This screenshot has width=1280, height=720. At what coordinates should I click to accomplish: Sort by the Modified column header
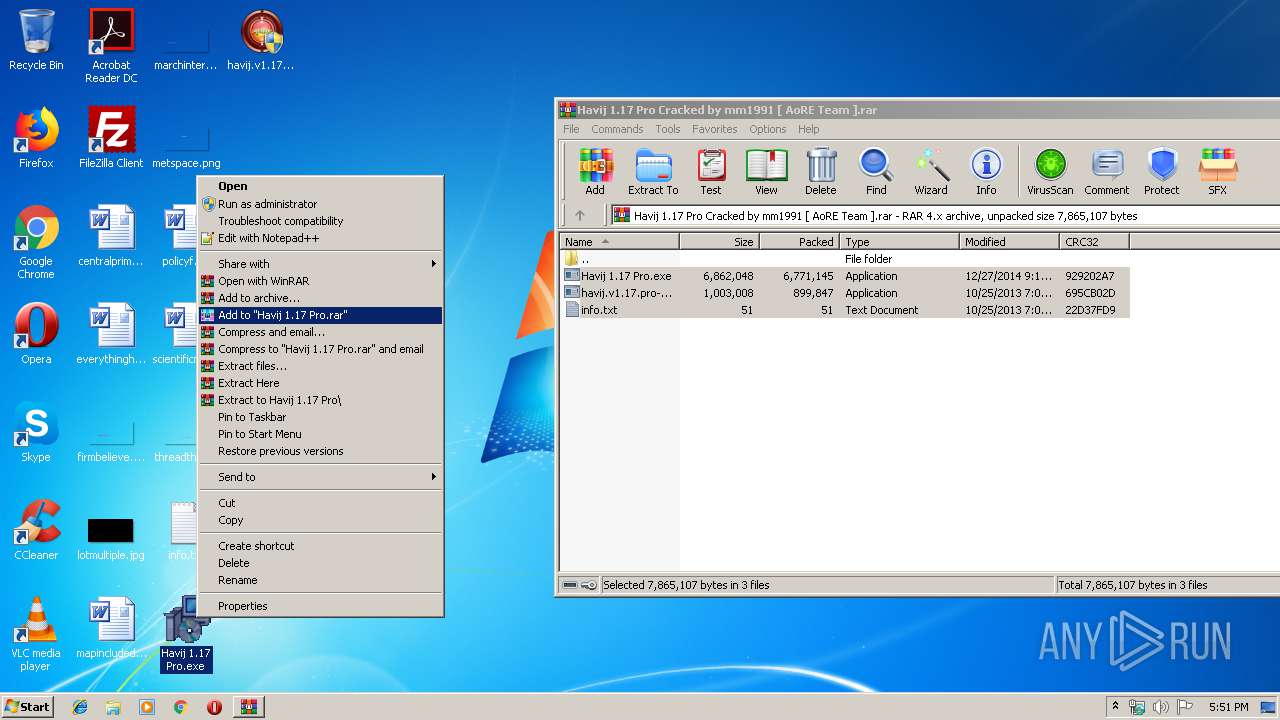(x=1010, y=241)
